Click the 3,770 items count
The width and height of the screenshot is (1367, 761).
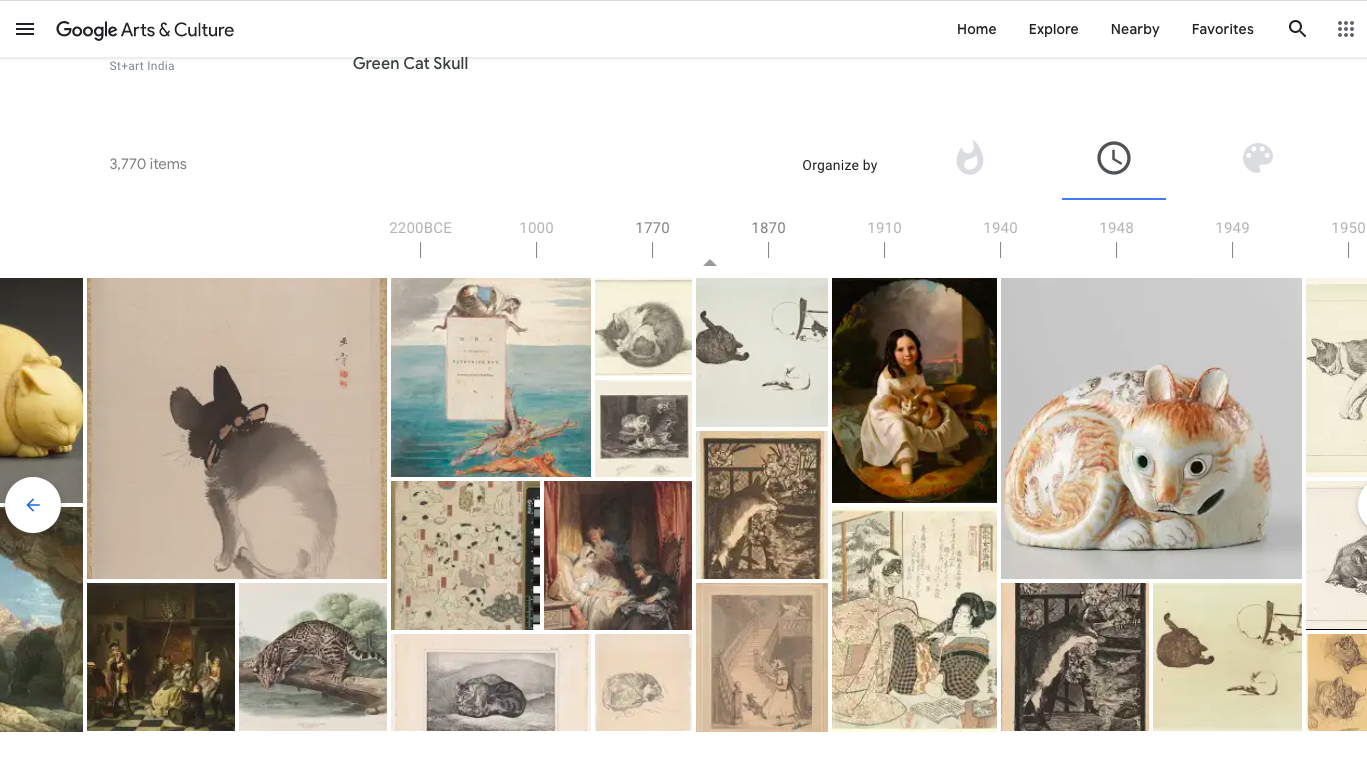click(148, 164)
